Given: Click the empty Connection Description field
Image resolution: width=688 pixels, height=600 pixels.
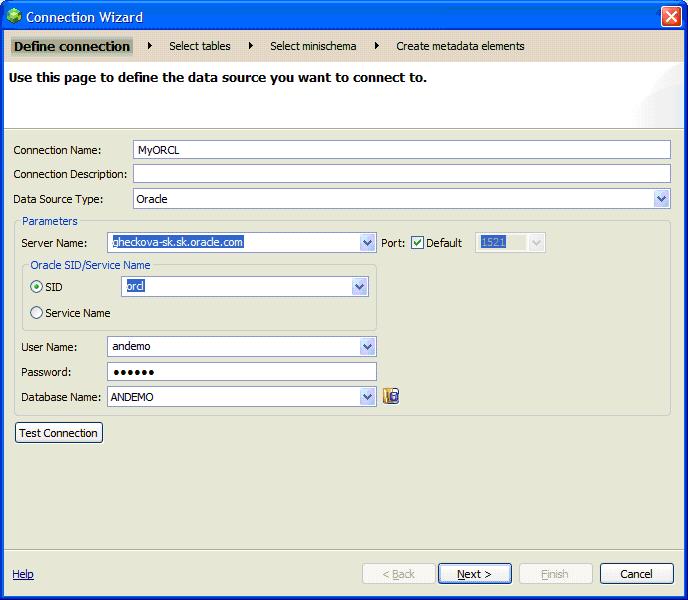Looking at the screenshot, I should coord(401,174).
